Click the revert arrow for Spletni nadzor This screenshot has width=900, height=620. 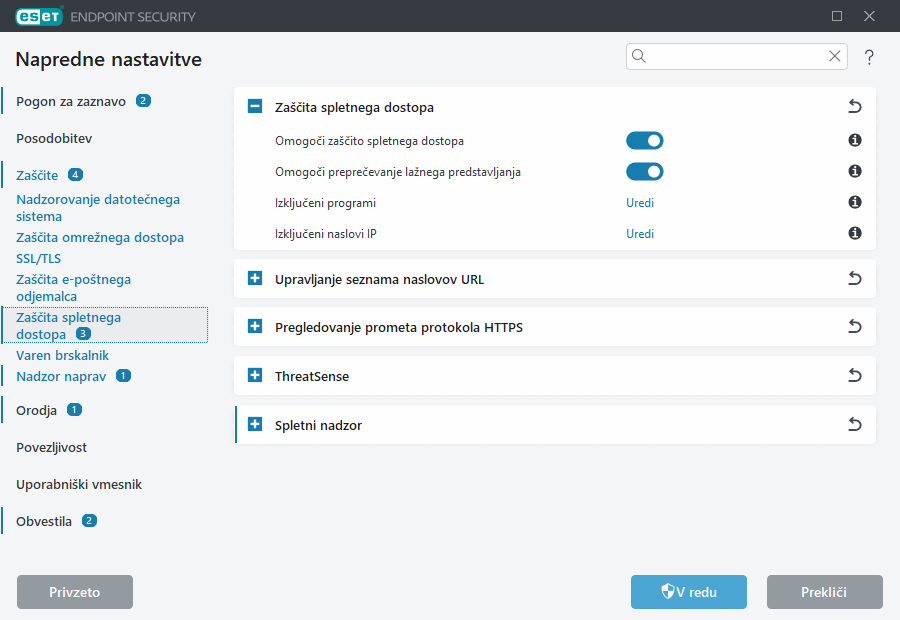click(854, 425)
